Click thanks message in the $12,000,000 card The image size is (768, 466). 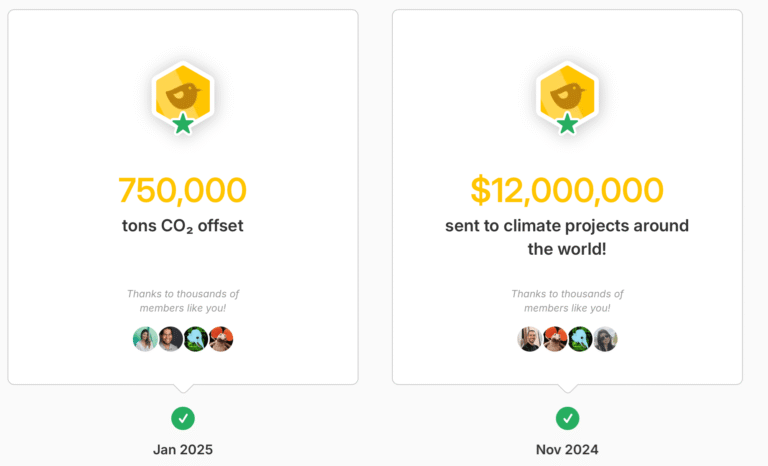click(567, 300)
